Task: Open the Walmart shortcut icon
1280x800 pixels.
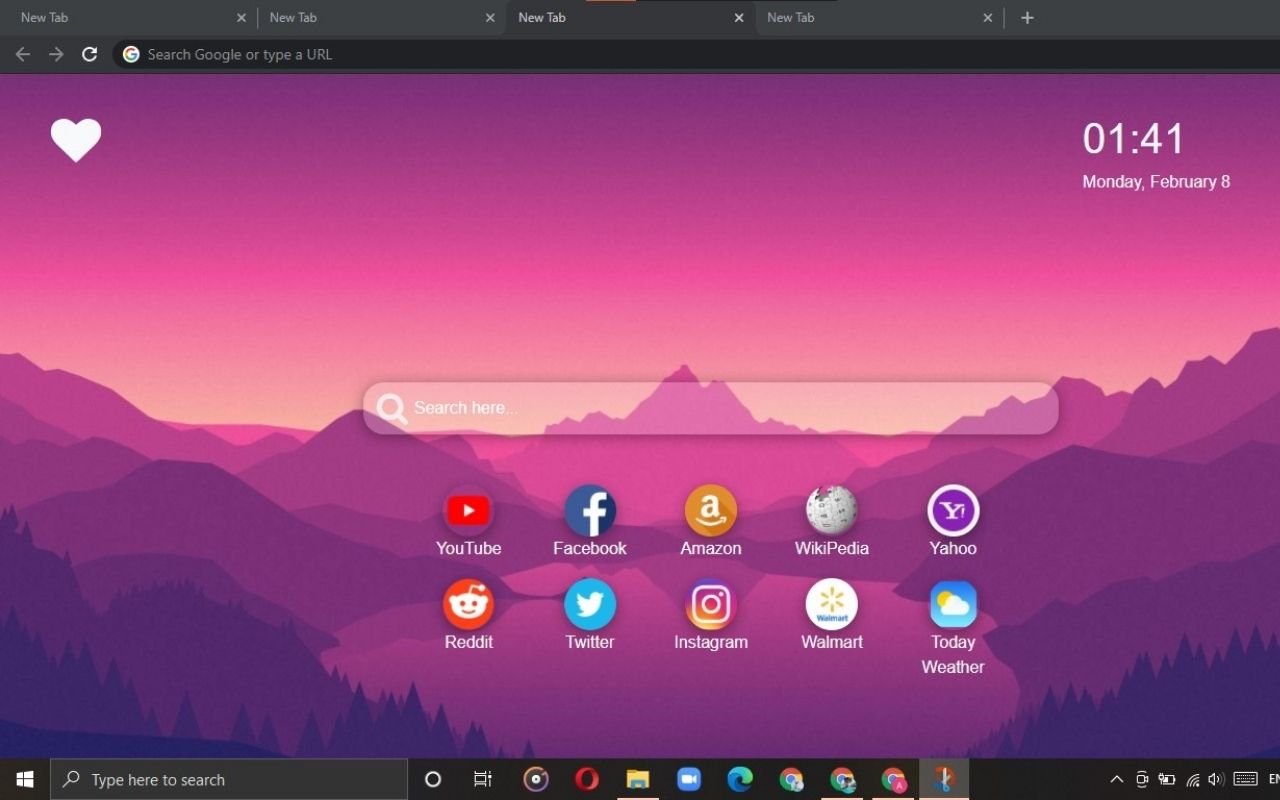Action: click(831, 602)
